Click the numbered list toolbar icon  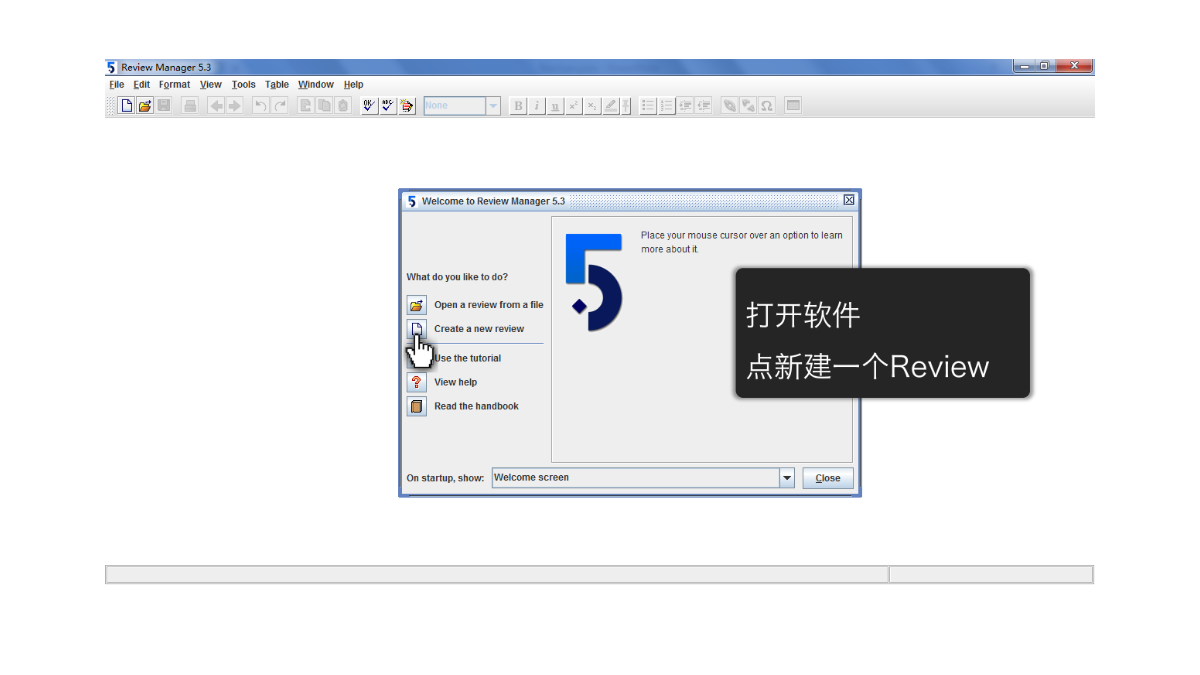point(667,105)
